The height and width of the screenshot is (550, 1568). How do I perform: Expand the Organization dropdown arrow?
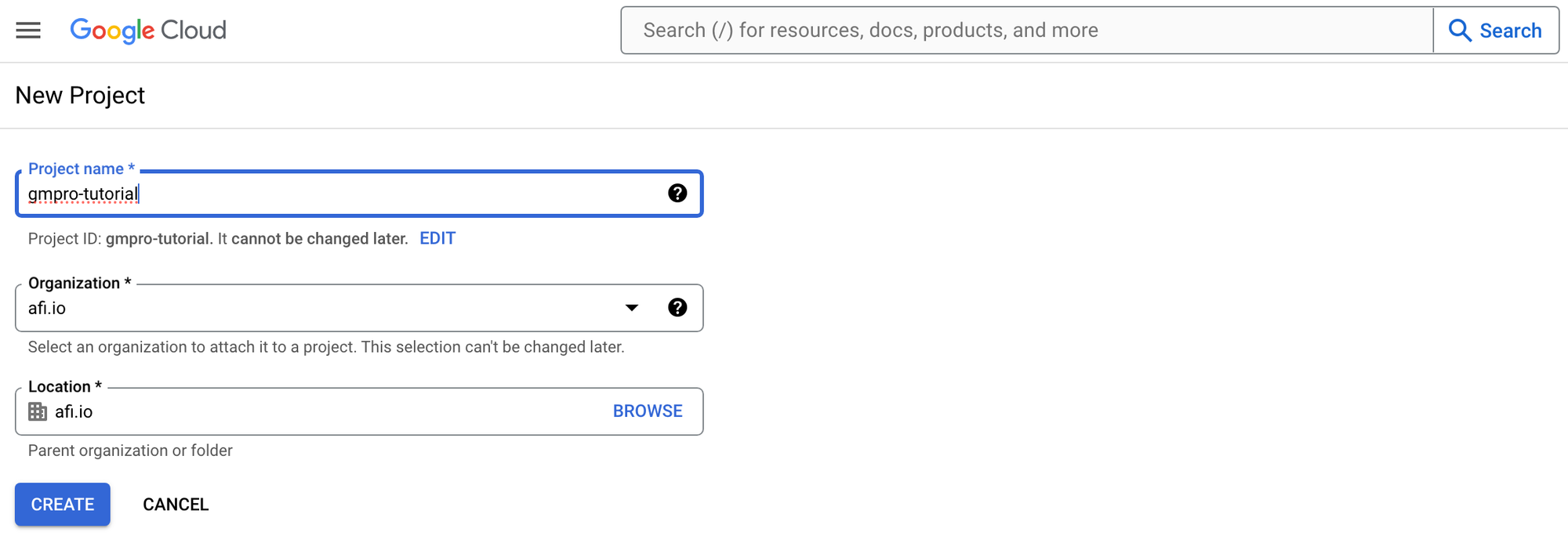[x=631, y=307]
